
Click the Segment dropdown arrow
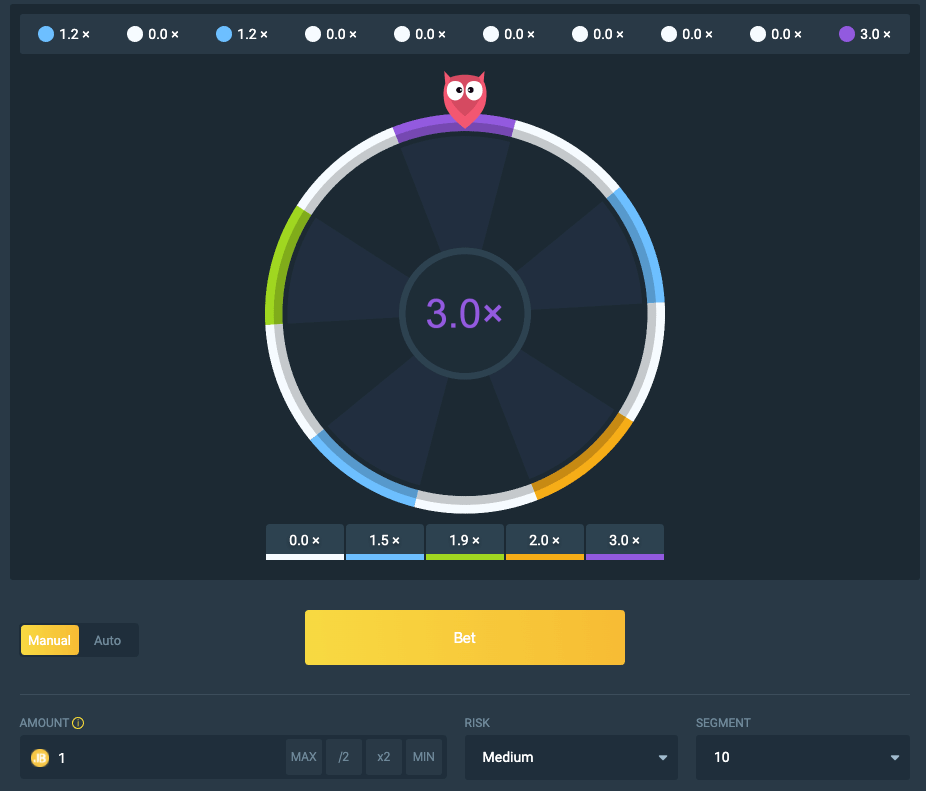tap(895, 758)
